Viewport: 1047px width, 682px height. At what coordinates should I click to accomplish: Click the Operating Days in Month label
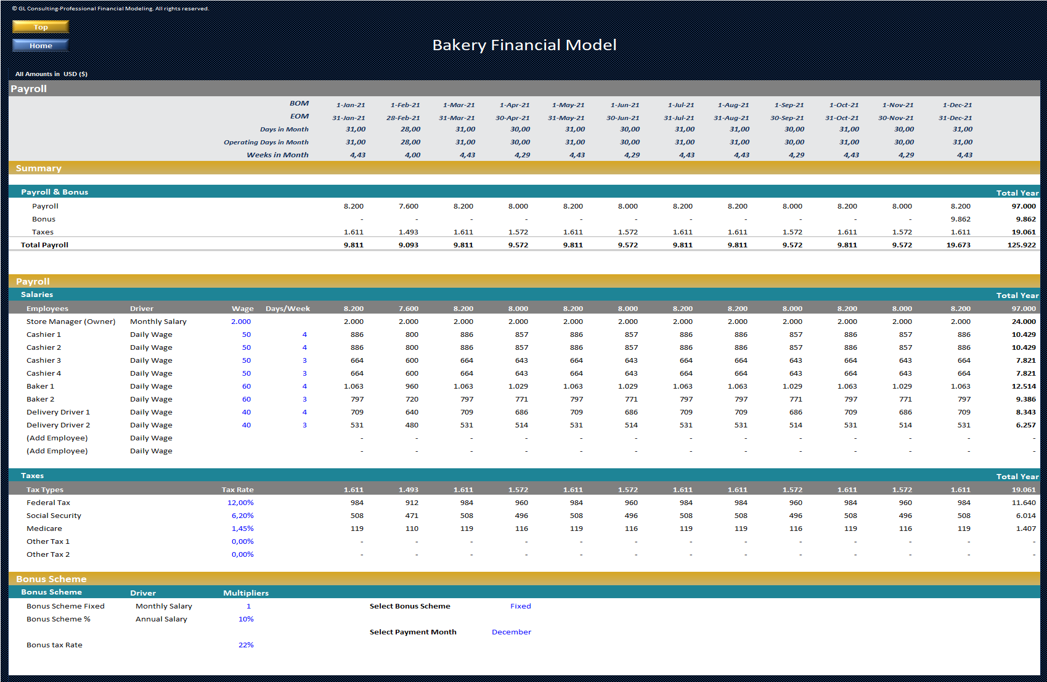point(266,142)
